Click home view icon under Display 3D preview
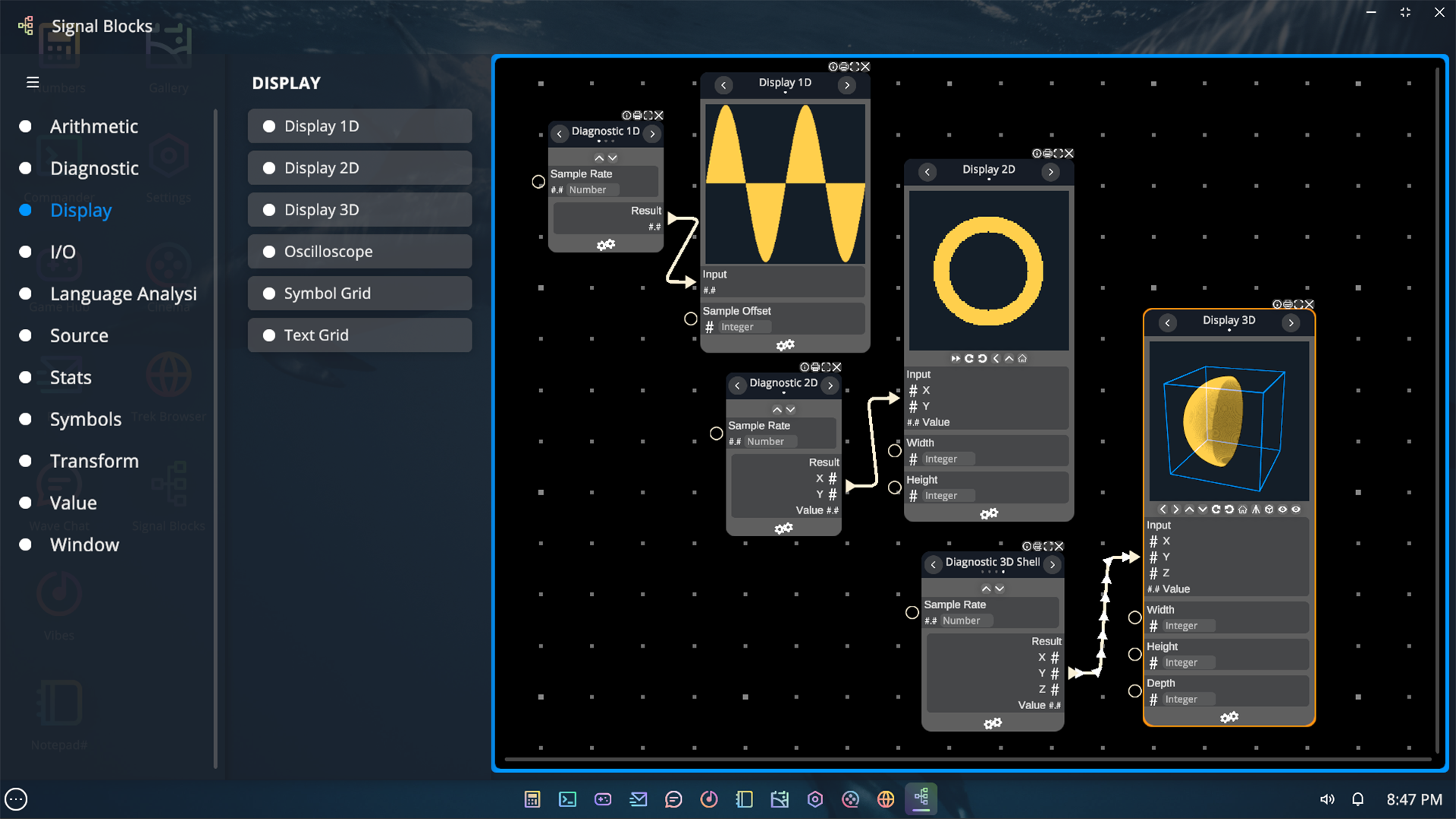1456x819 pixels. coord(1242,510)
